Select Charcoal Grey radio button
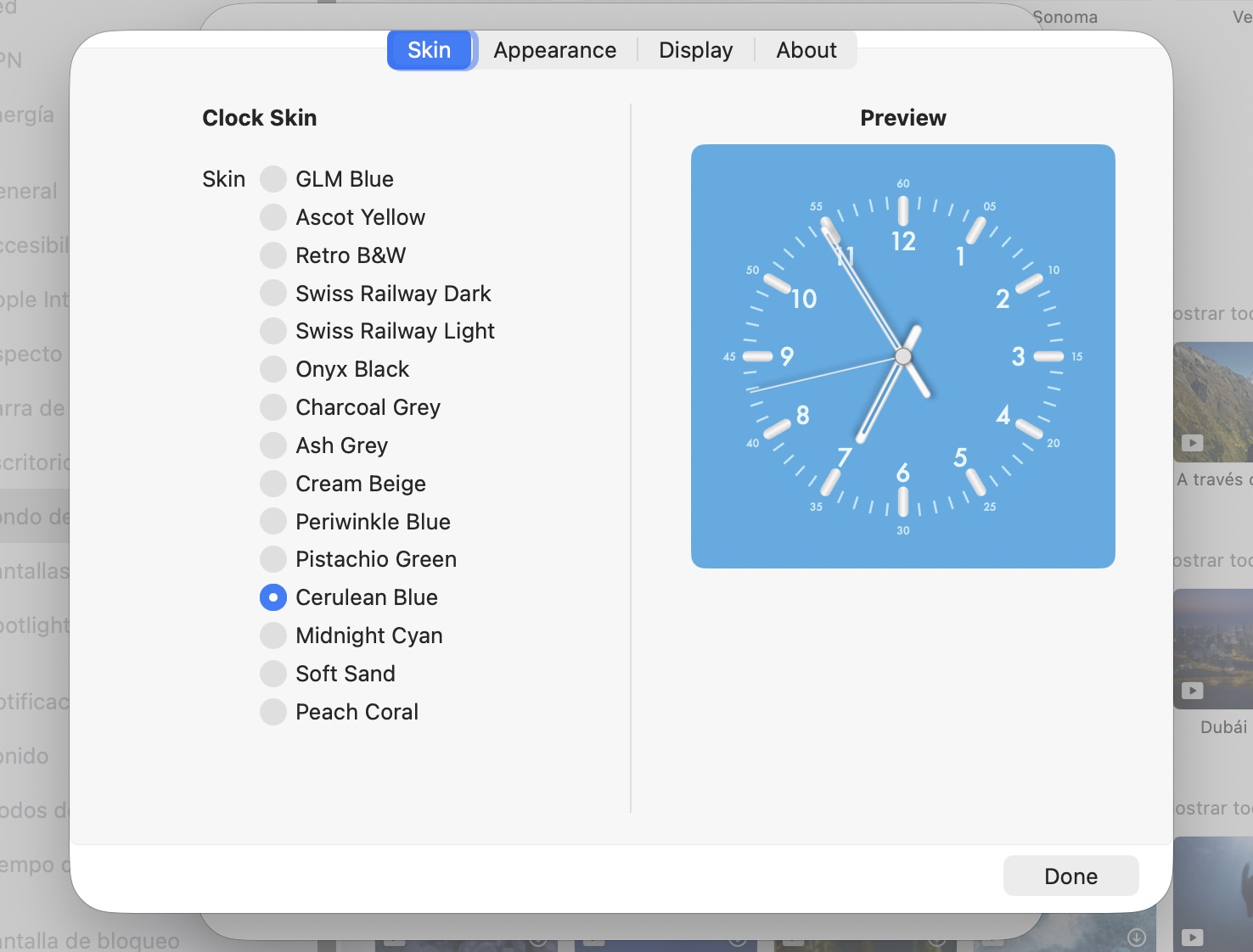The width and height of the screenshot is (1253, 952). click(273, 407)
